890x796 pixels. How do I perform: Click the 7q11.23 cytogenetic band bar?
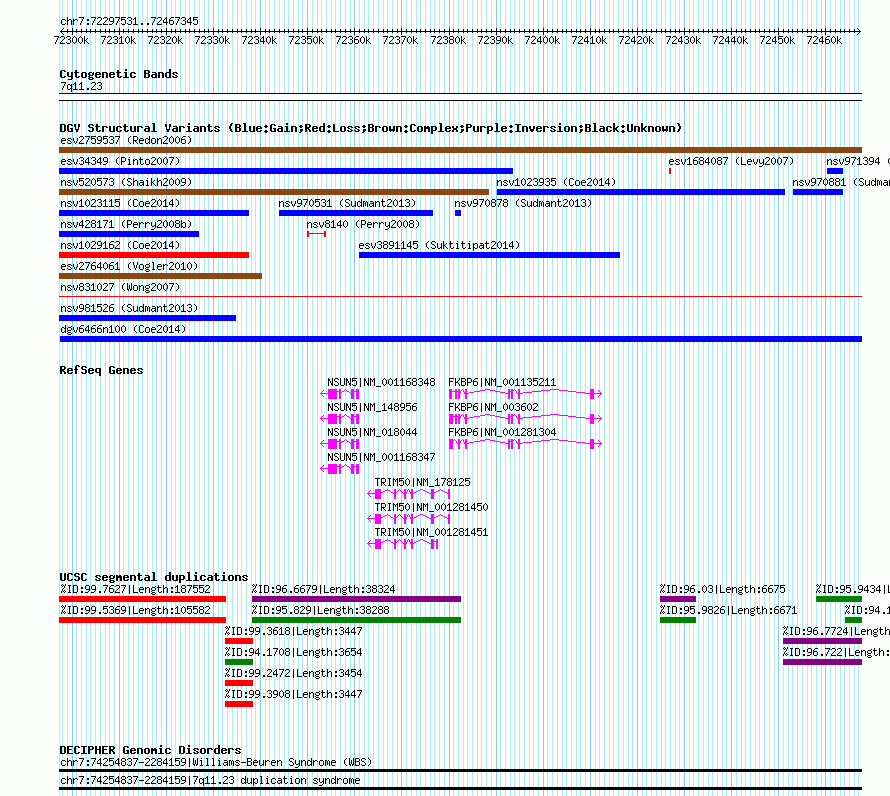(x=460, y=97)
